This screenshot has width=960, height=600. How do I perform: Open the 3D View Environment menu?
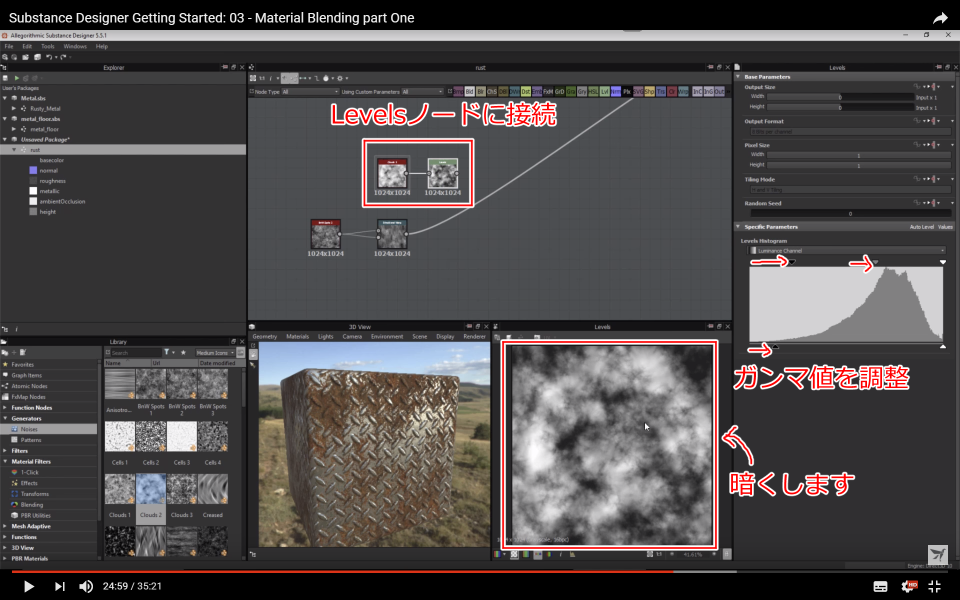click(x=387, y=336)
